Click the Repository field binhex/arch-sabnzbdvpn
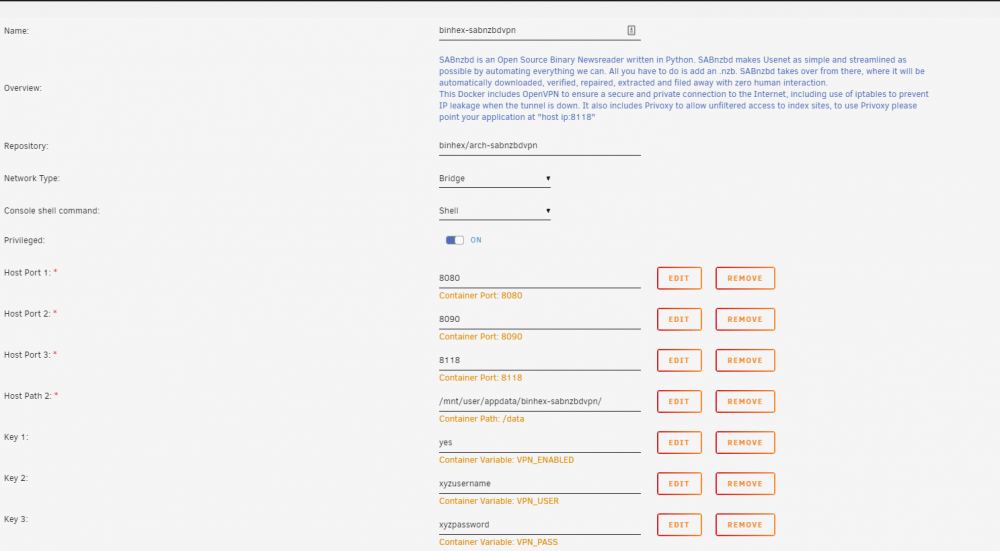This screenshot has height=551, width=1000. click(540, 145)
